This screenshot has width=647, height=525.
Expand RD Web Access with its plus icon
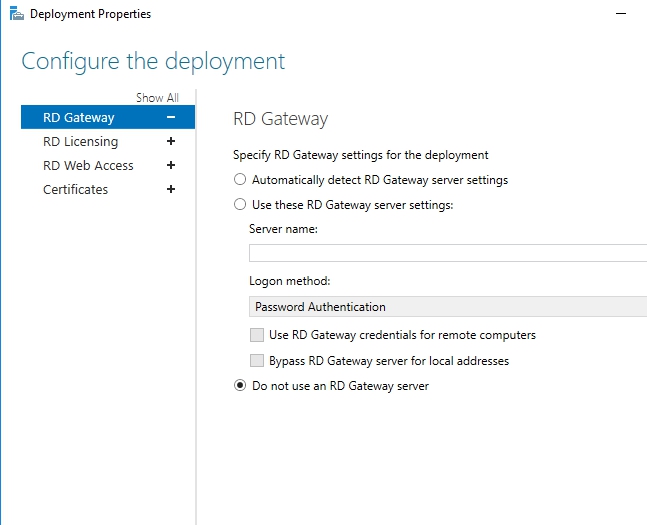[171, 166]
